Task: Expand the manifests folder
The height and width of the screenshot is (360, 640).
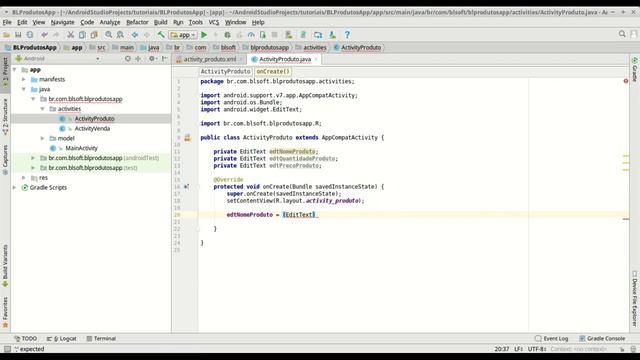Action: [24, 80]
